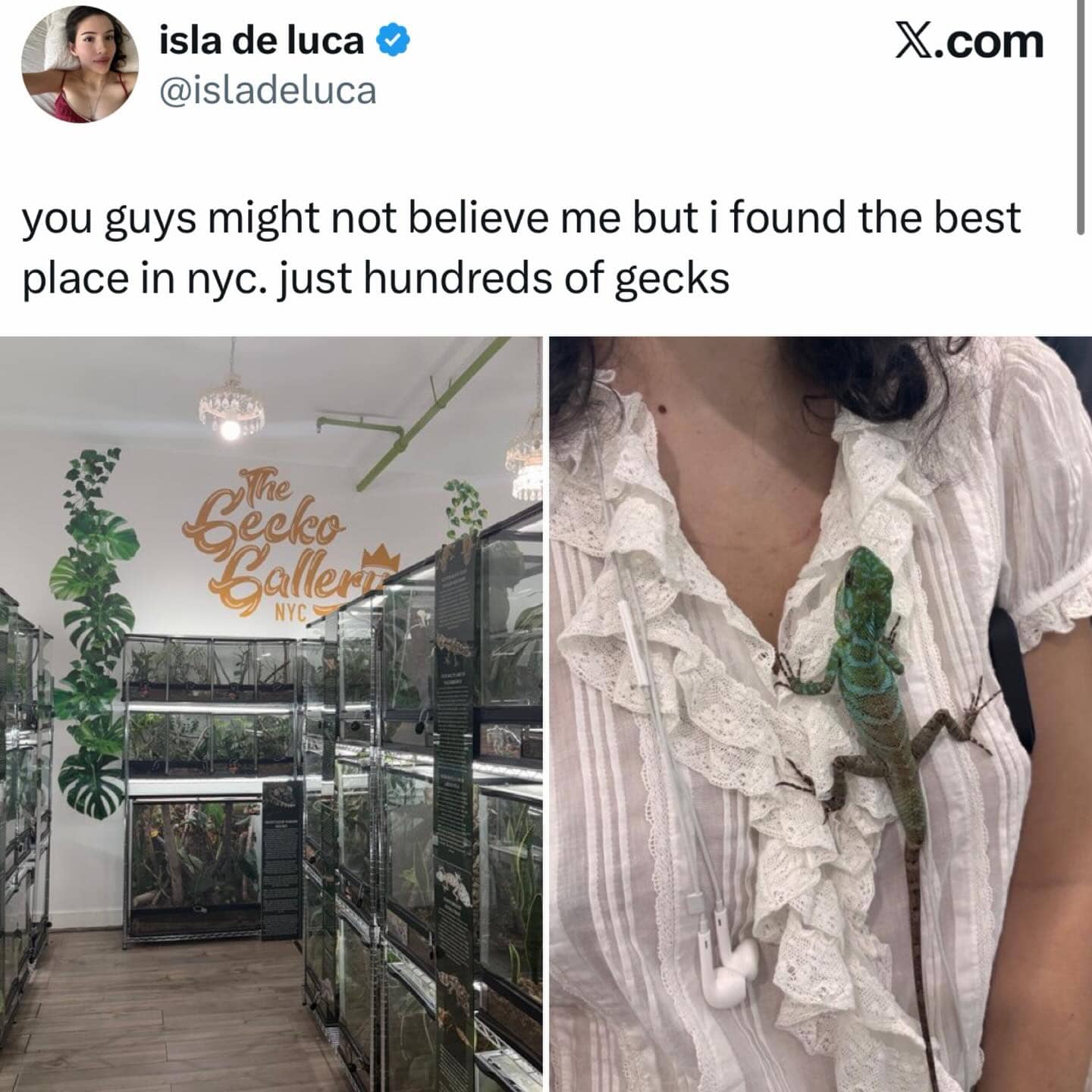Open isla de luca's profile picture
This screenshot has width=1092, height=1092.
[80, 64]
